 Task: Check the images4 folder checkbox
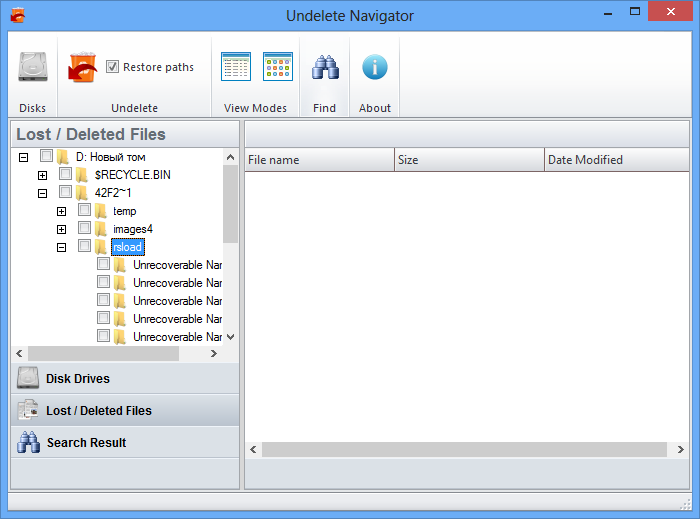point(84,228)
